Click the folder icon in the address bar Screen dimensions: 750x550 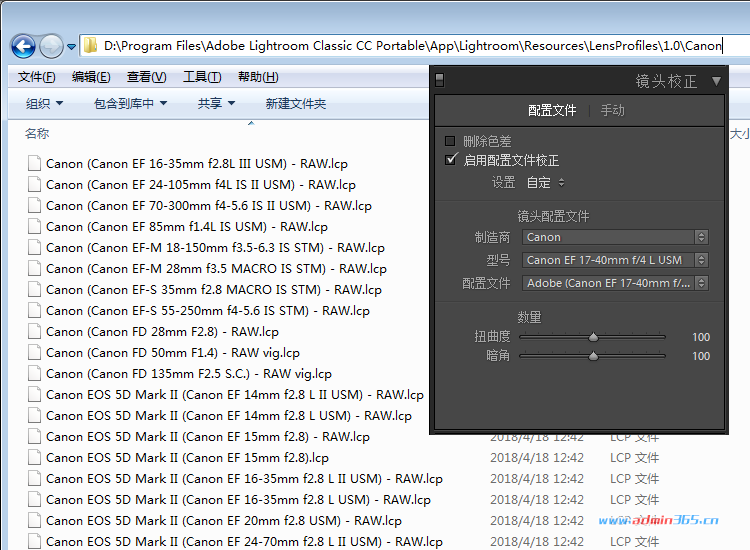pyautogui.click(x=90, y=45)
